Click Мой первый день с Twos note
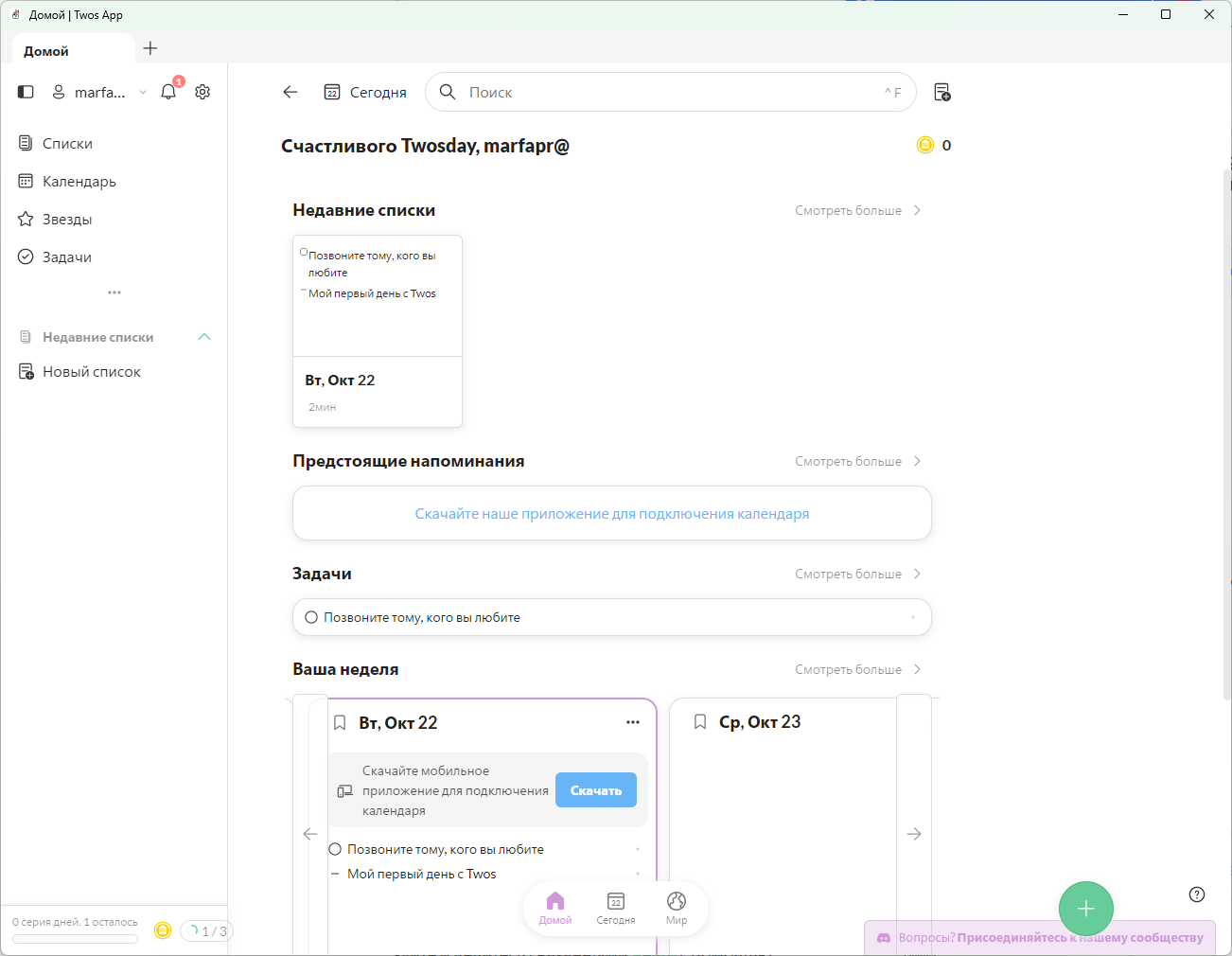 pyautogui.click(x=421, y=874)
